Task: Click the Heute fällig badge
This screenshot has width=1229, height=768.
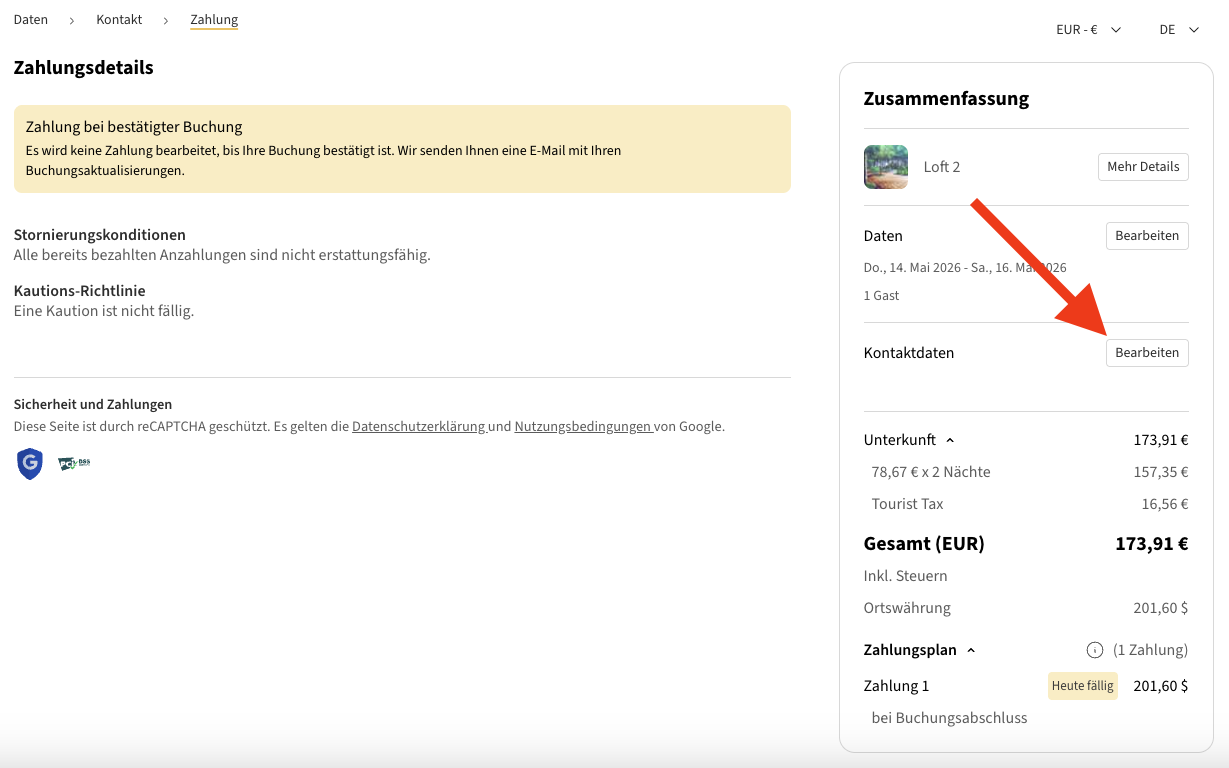Action: 1082,686
